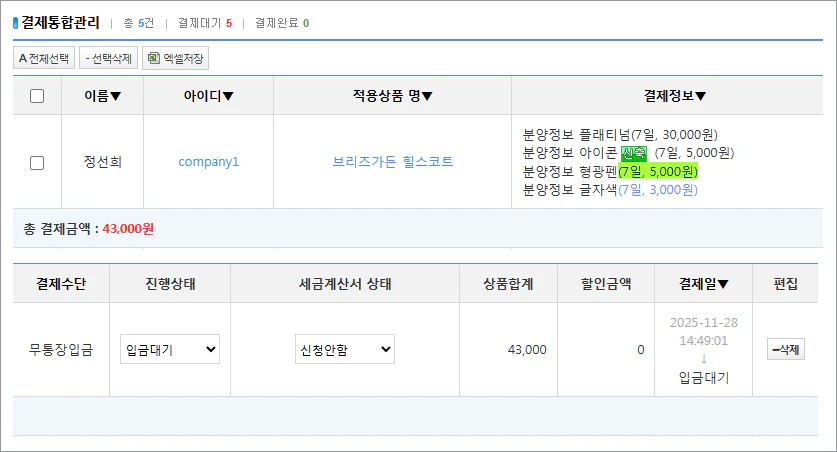Open the company1 user ID link
This screenshot has width=837, height=452.
pos(208,162)
